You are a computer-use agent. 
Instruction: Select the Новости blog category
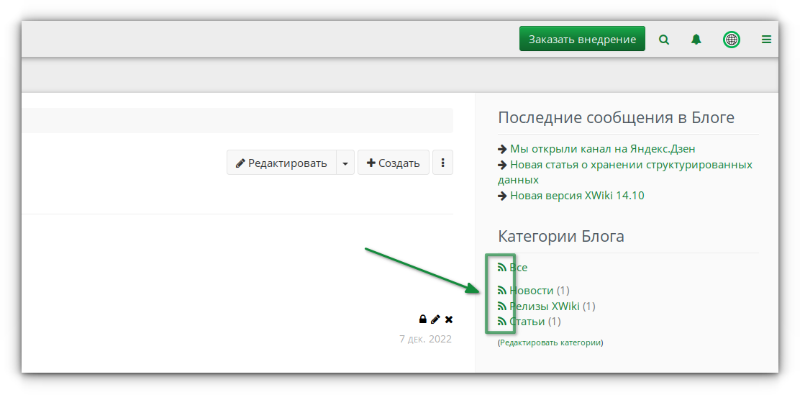531,290
